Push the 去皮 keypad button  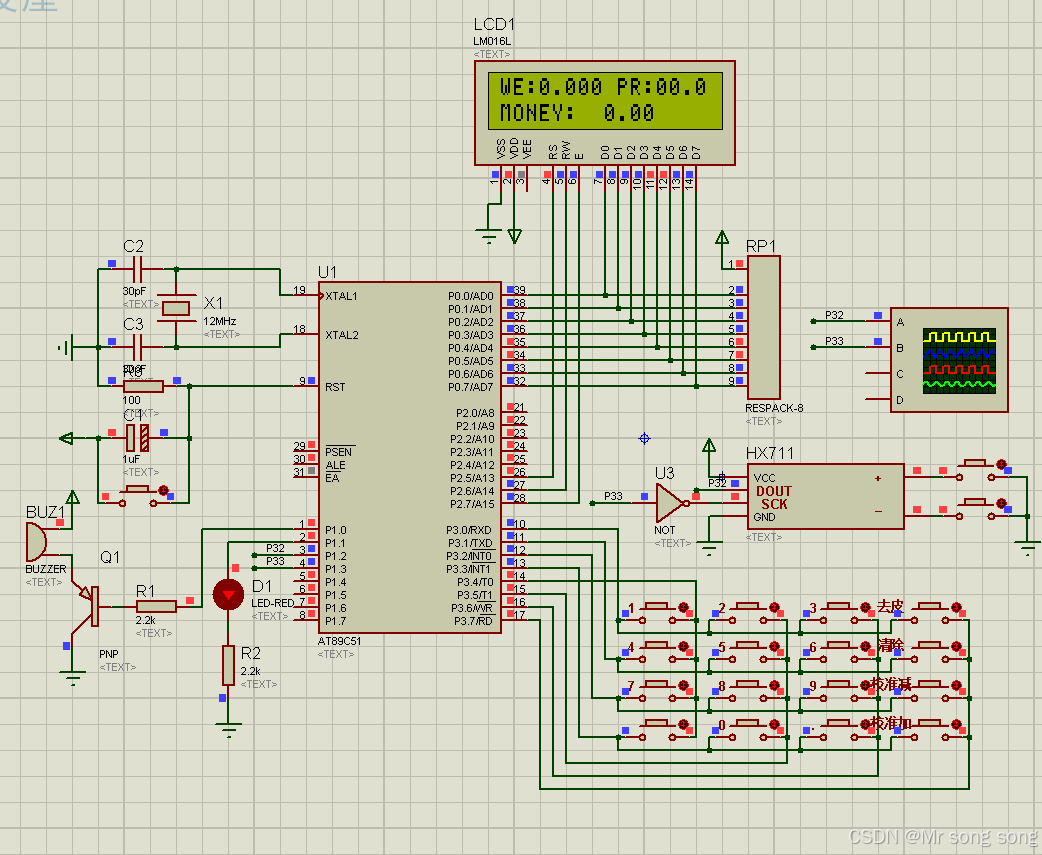(930, 613)
